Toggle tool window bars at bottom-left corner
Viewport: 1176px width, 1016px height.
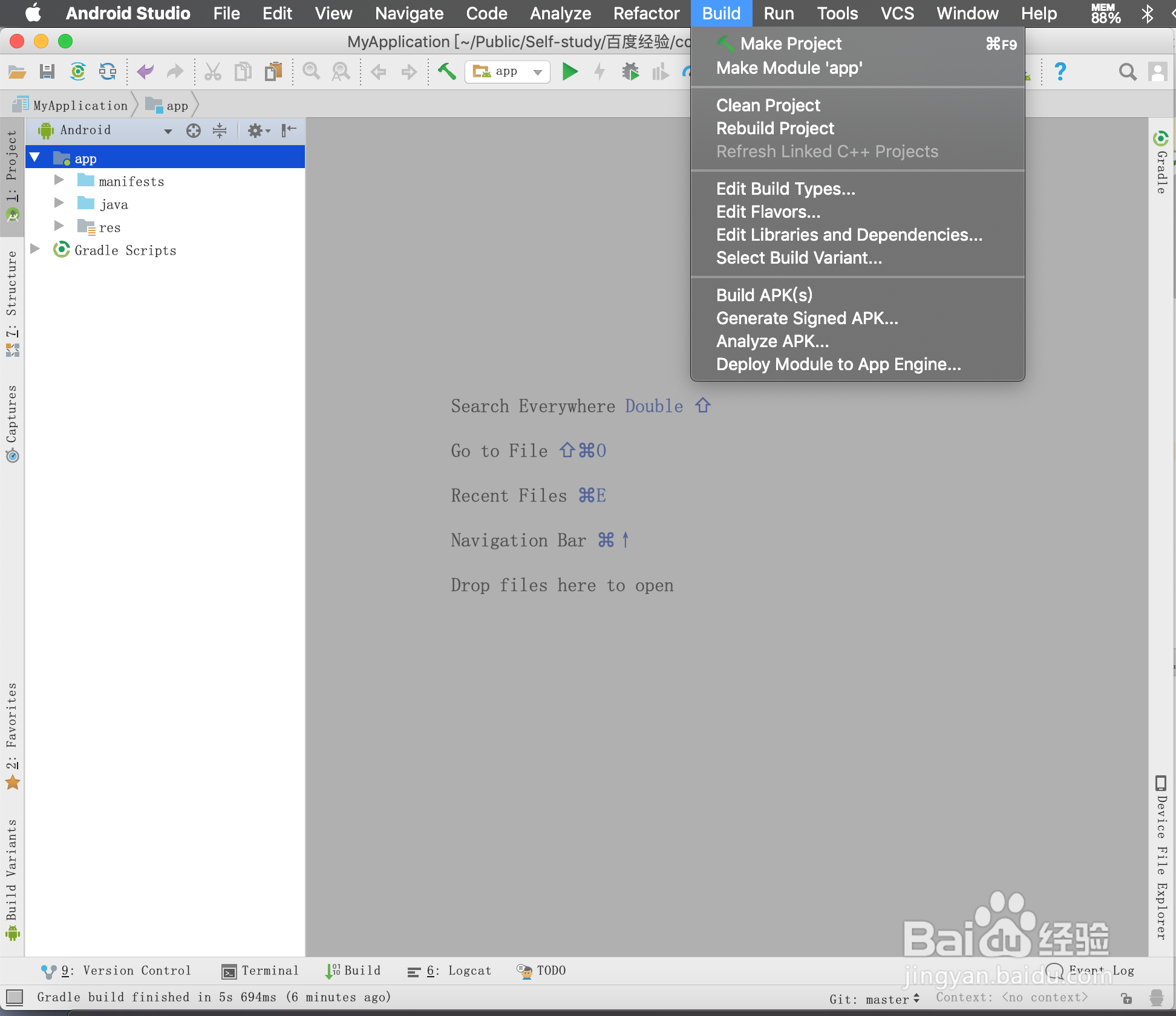pyautogui.click(x=14, y=997)
